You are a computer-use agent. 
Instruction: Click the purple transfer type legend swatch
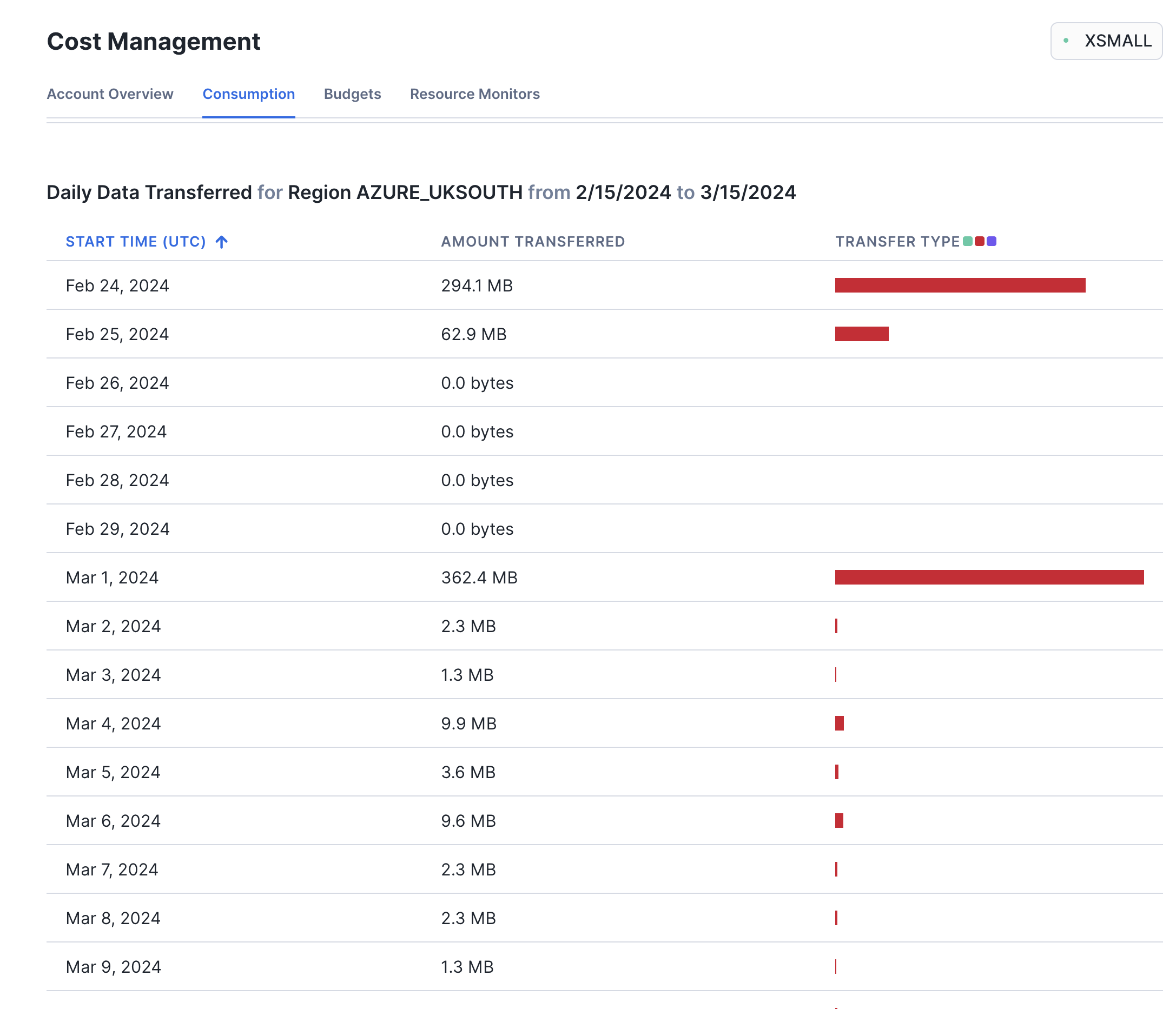point(992,241)
